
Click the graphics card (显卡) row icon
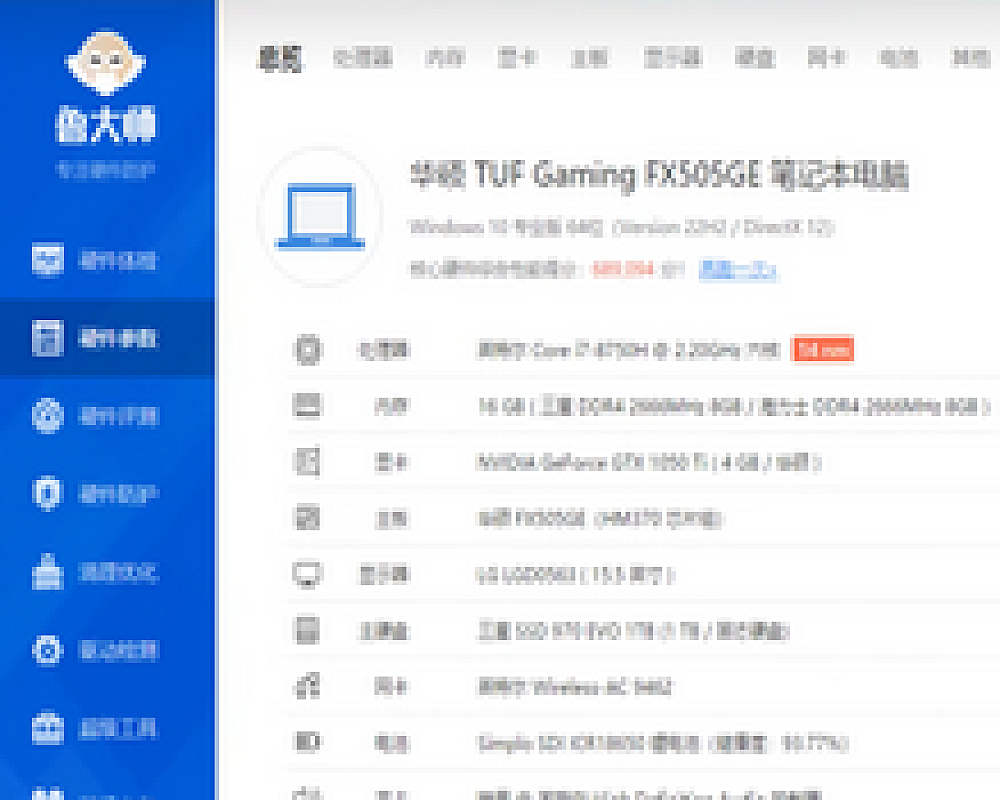(307, 462)
